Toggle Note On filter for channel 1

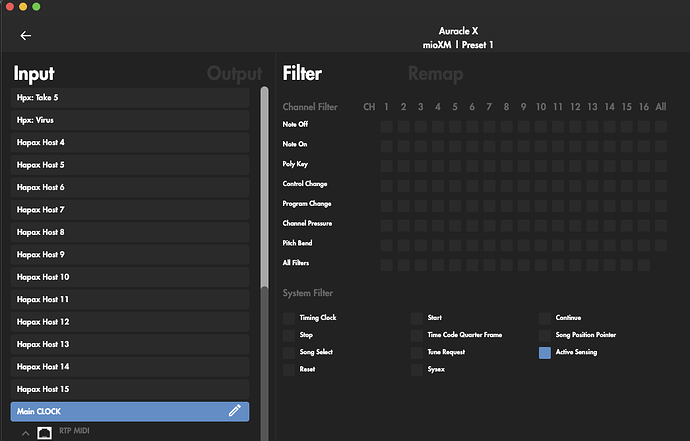pyautogui.click(x=386, y=145)
